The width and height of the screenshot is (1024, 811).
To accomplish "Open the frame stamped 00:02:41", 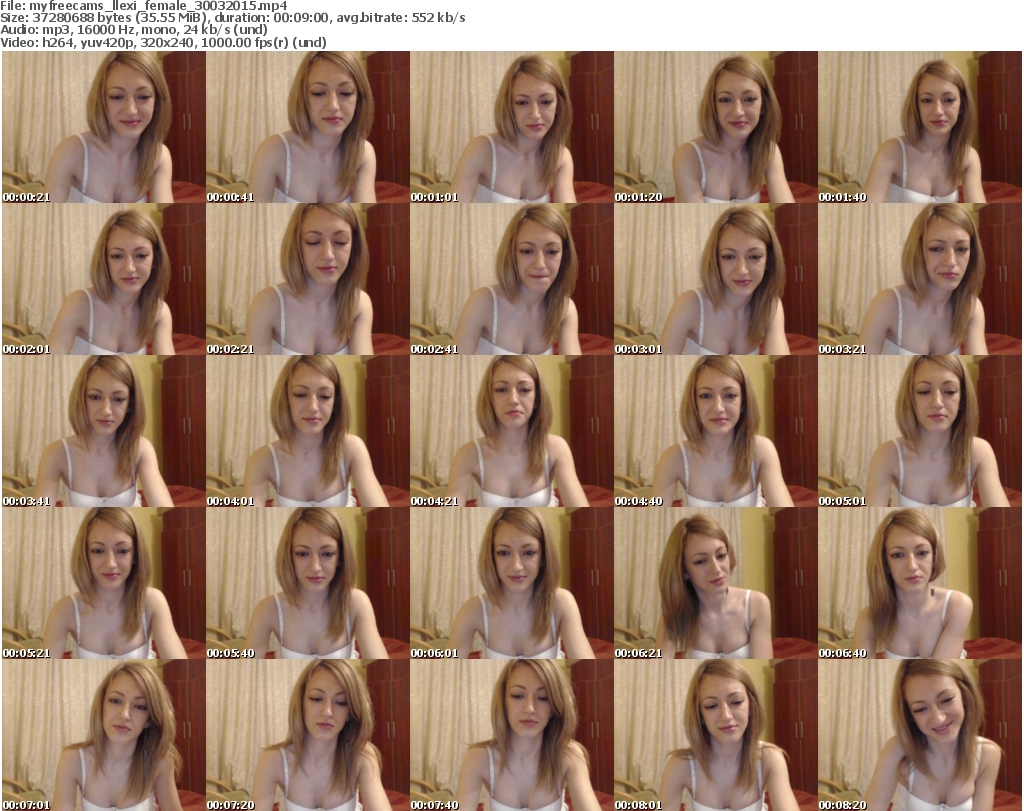I will (x=511, y=279).
